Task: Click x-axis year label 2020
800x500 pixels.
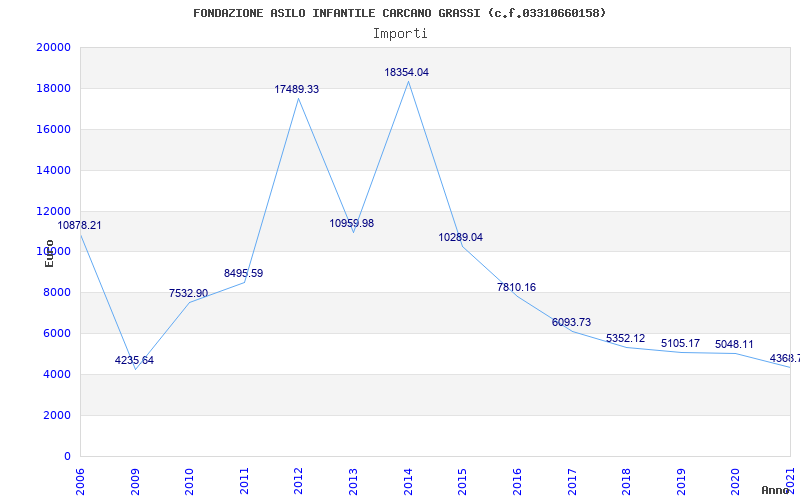Action: click(x=735, y=481)
